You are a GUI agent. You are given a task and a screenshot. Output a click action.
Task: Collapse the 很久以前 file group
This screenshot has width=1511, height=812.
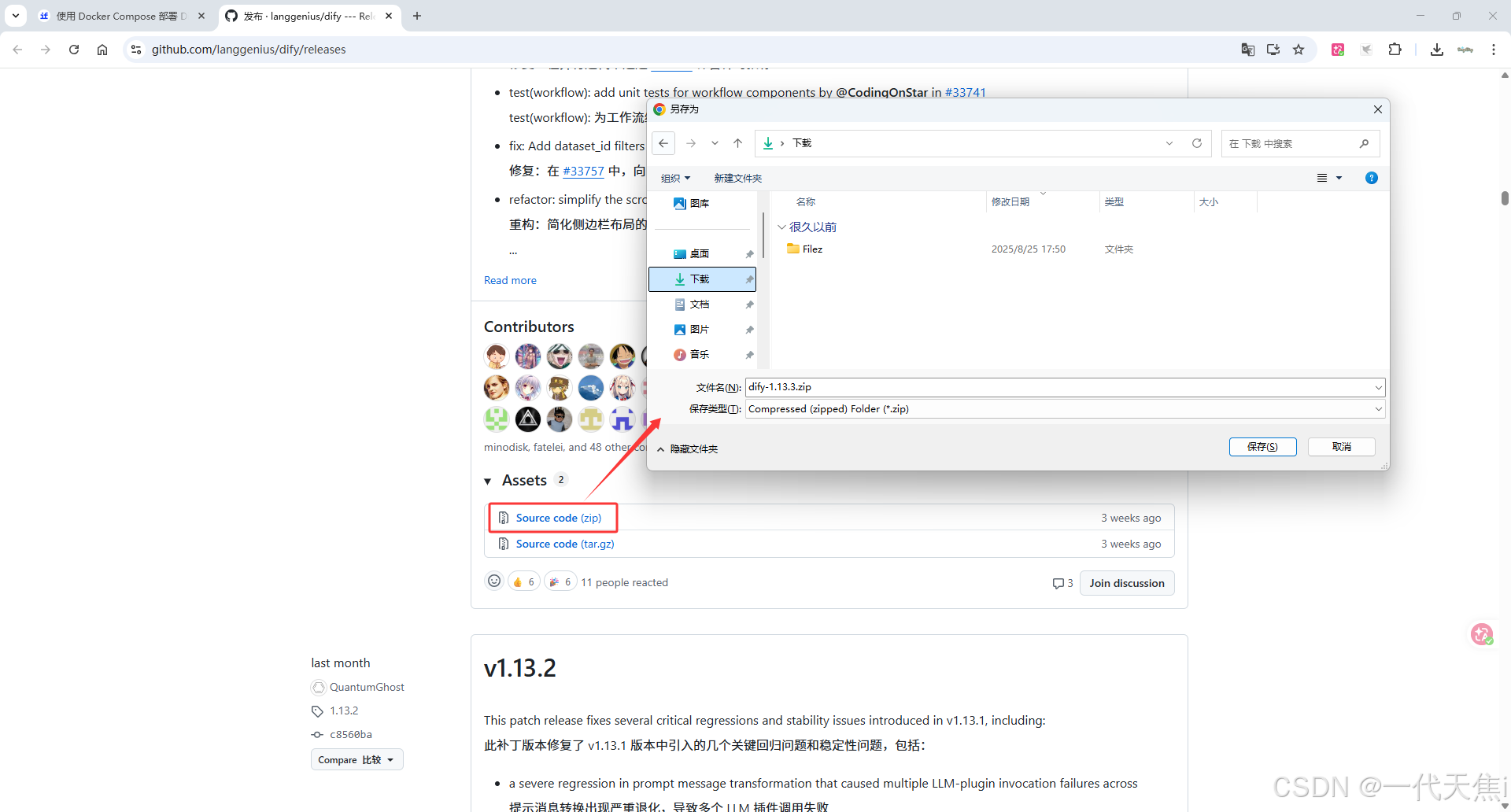781,227
